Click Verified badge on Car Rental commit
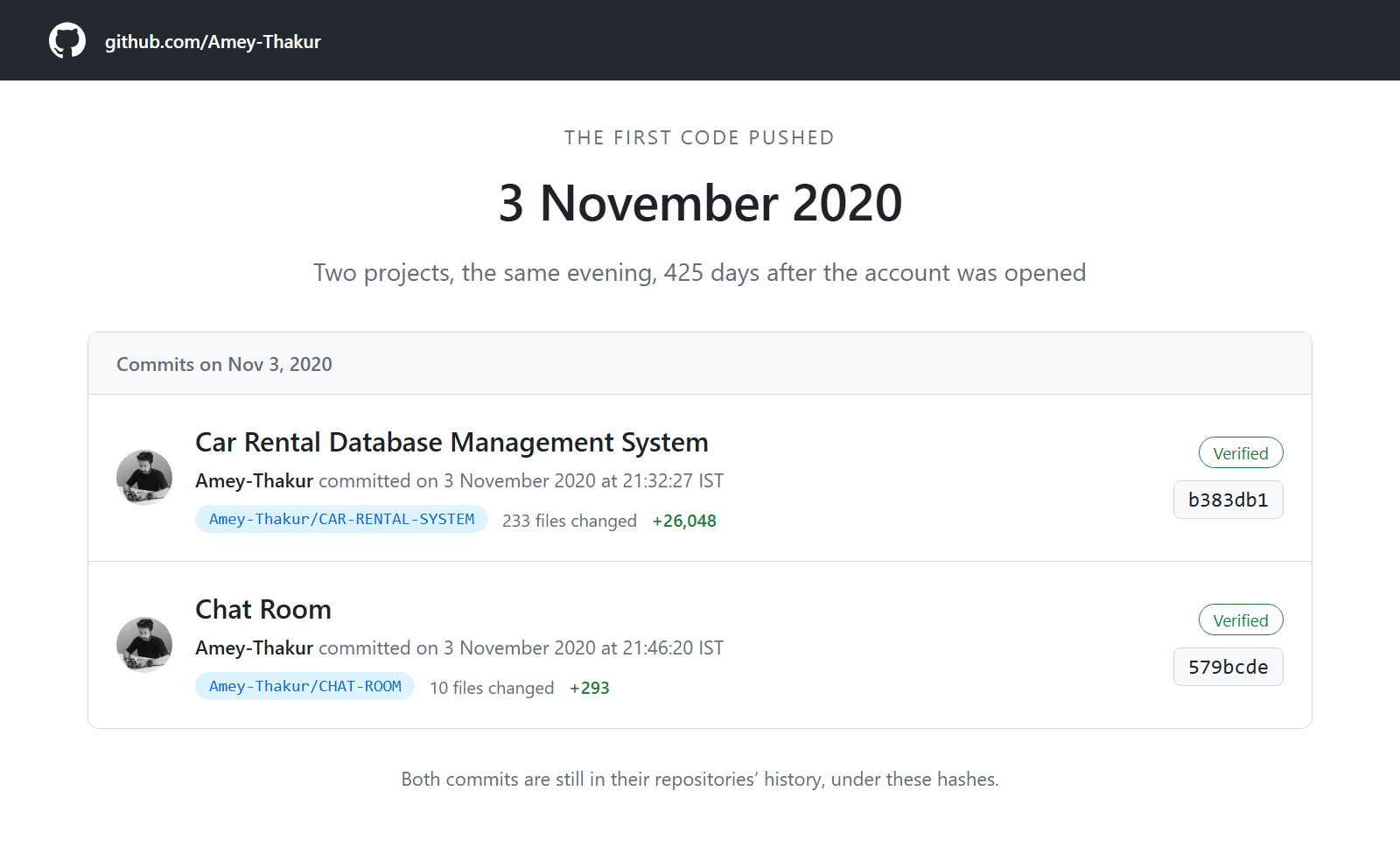The height and width of the screenshot is (847, 1400). pyautogui.click(x=1241, y=453)
